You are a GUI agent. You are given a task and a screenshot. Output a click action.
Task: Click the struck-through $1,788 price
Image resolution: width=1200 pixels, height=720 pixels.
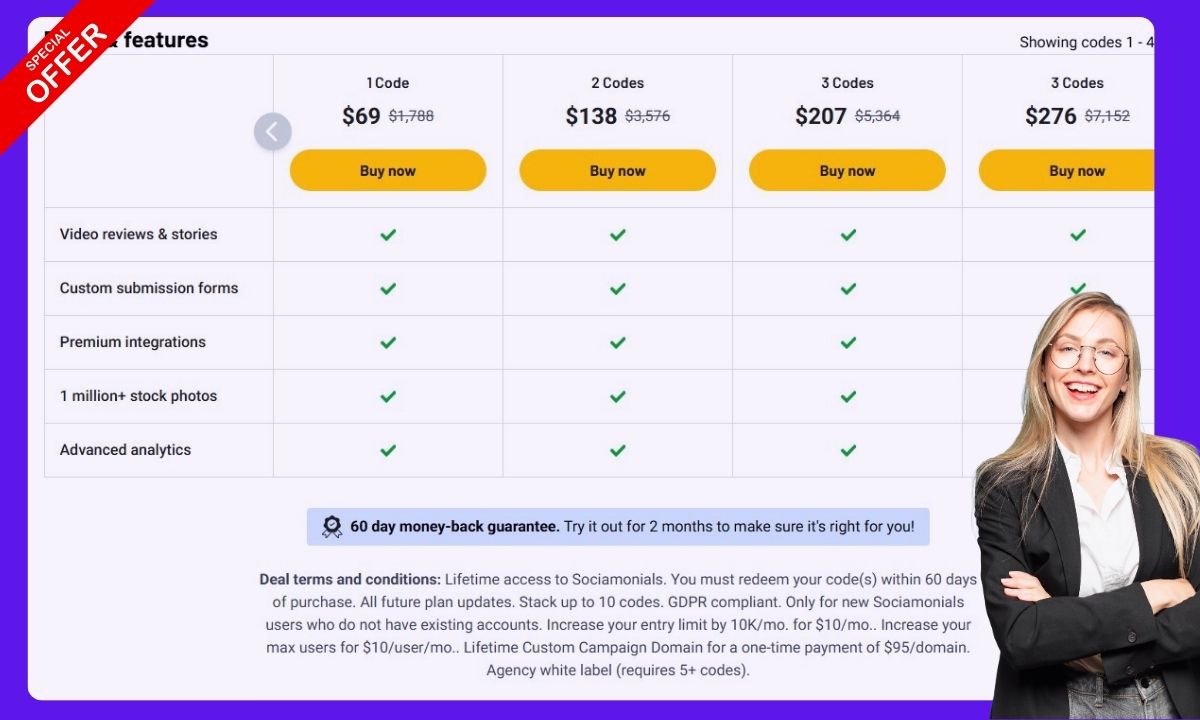pos(411,116)
